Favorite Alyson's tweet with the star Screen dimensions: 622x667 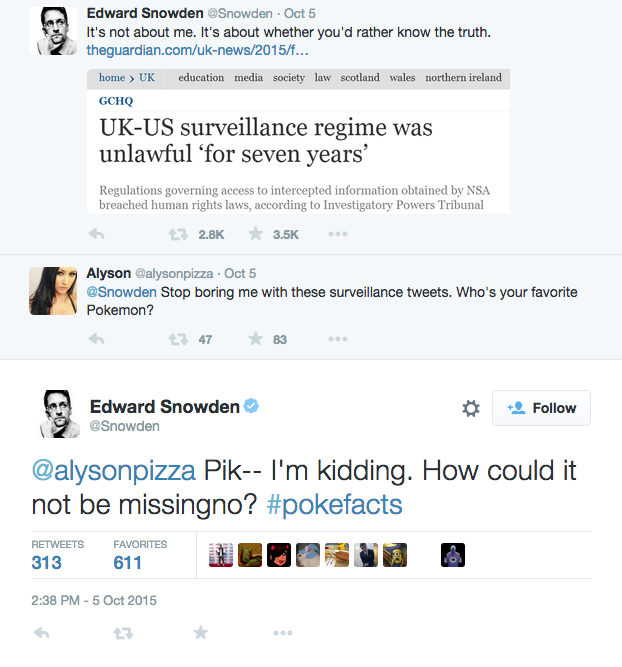[x=256, y=339]
